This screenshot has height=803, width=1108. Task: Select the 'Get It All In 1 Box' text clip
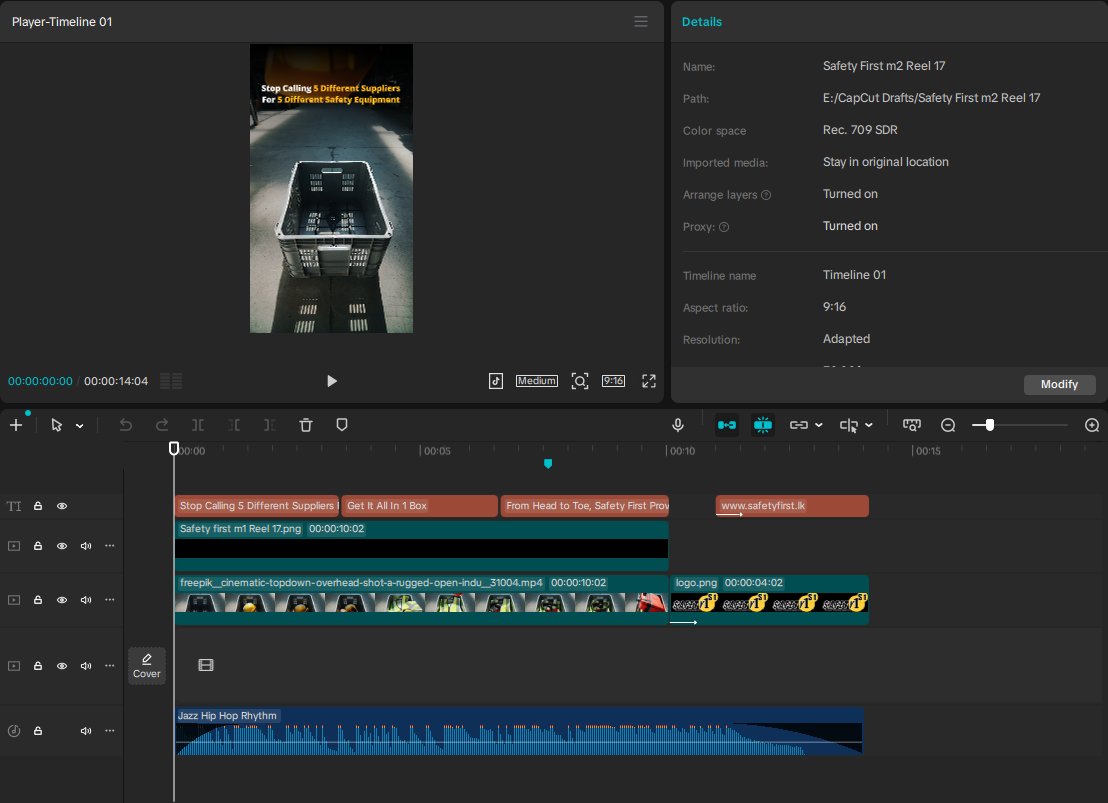point(420,506)
